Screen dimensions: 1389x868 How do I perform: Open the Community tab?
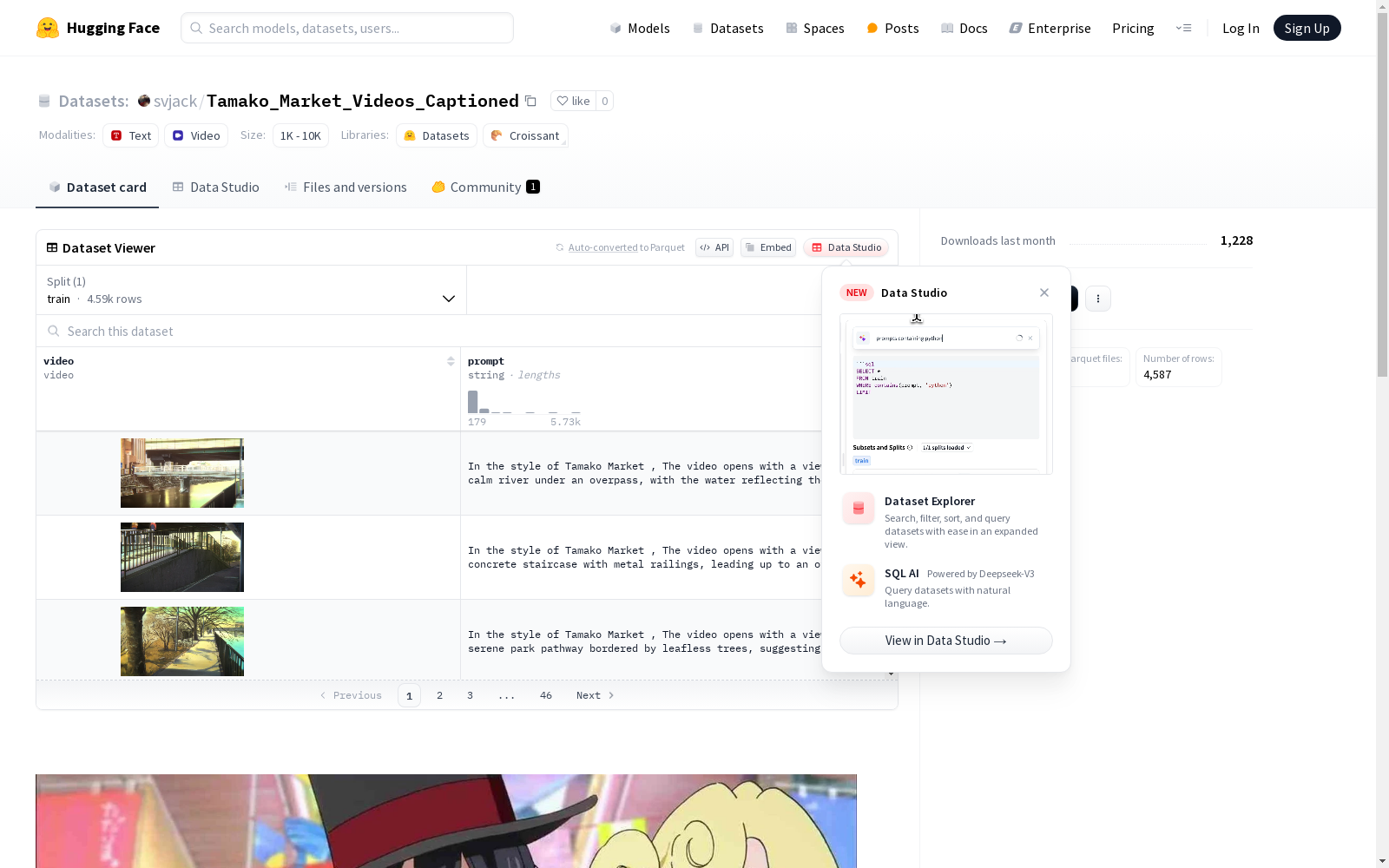coord(485,187)
